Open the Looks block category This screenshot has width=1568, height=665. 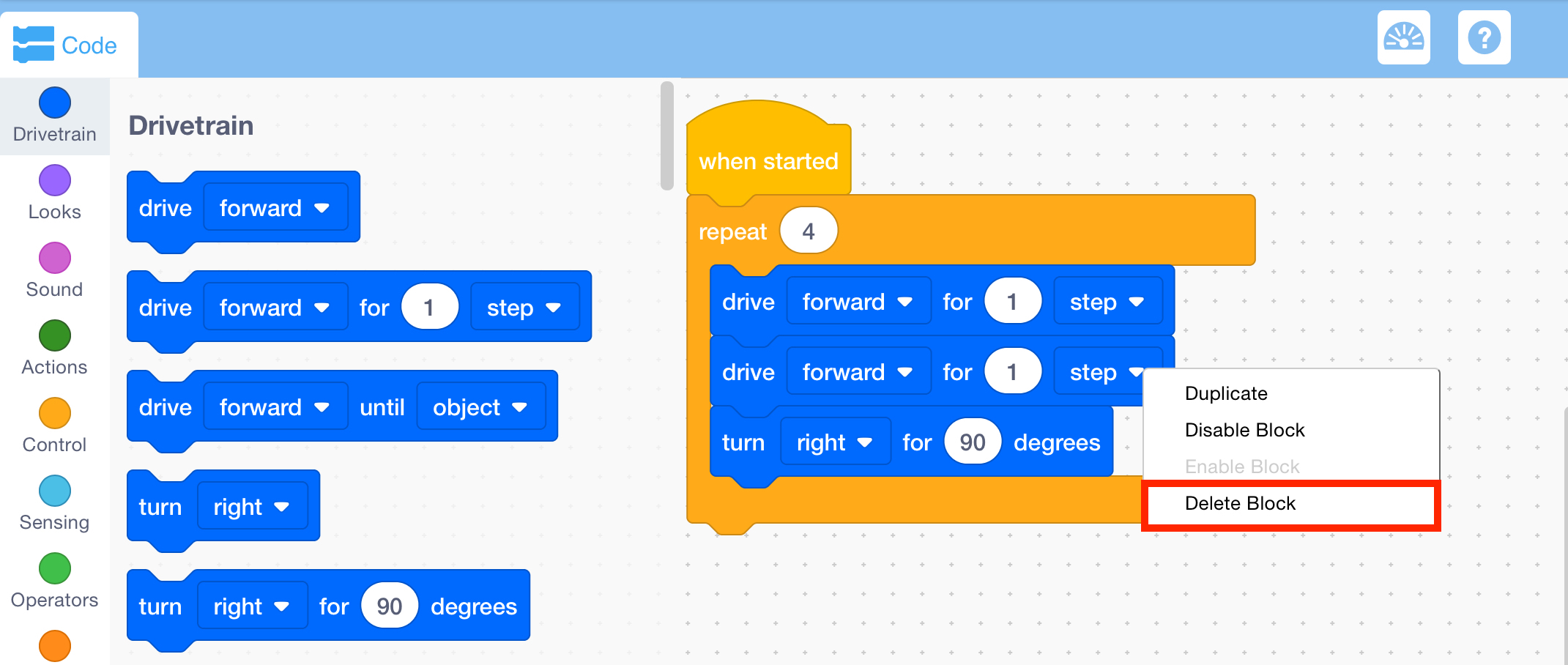pyautogui.click(x=54, y=180)
